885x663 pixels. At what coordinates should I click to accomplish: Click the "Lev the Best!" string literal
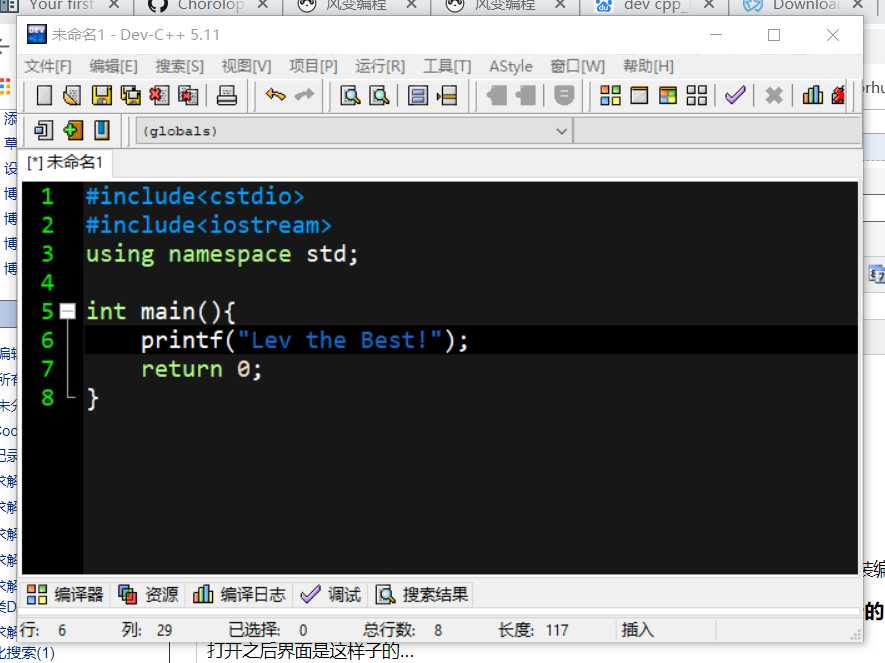point(340,340)
